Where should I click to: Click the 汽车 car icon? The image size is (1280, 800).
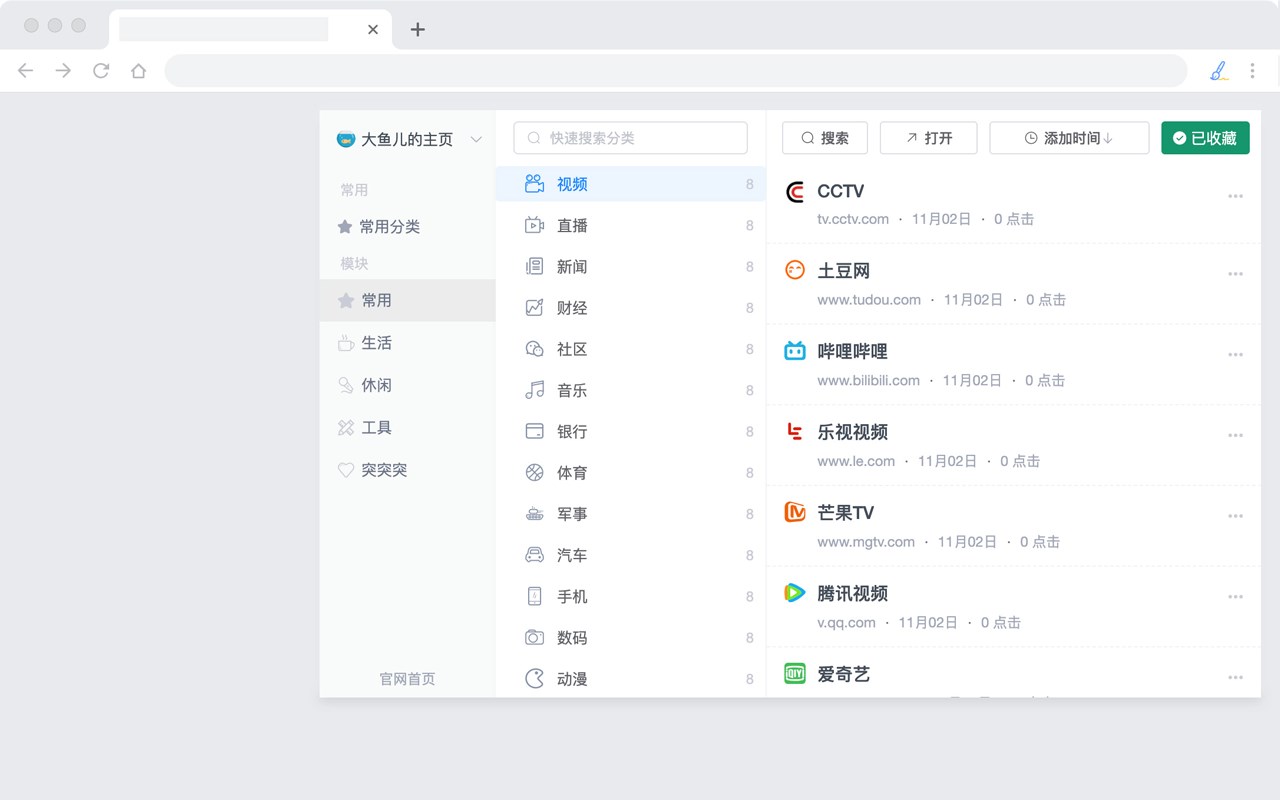click(x=535, y=555)
